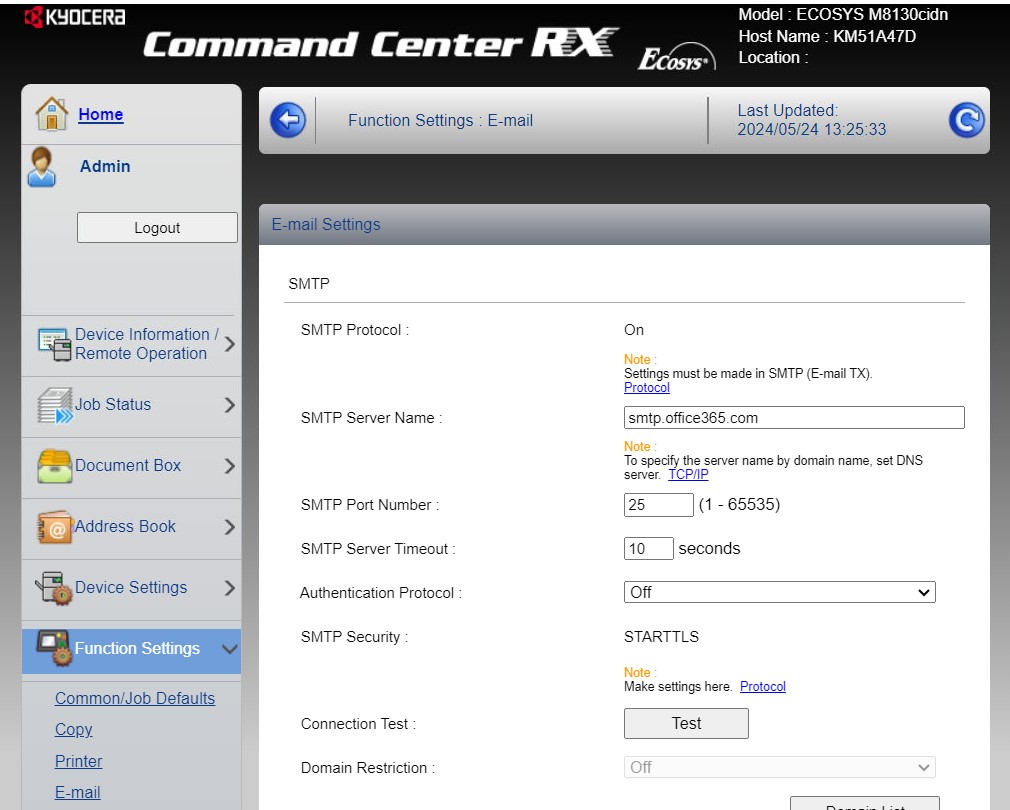Click the SMTP Server Name field
The width and height of the screenshot is (1010, 810).
pyautogui.click(x=794, y=418)
